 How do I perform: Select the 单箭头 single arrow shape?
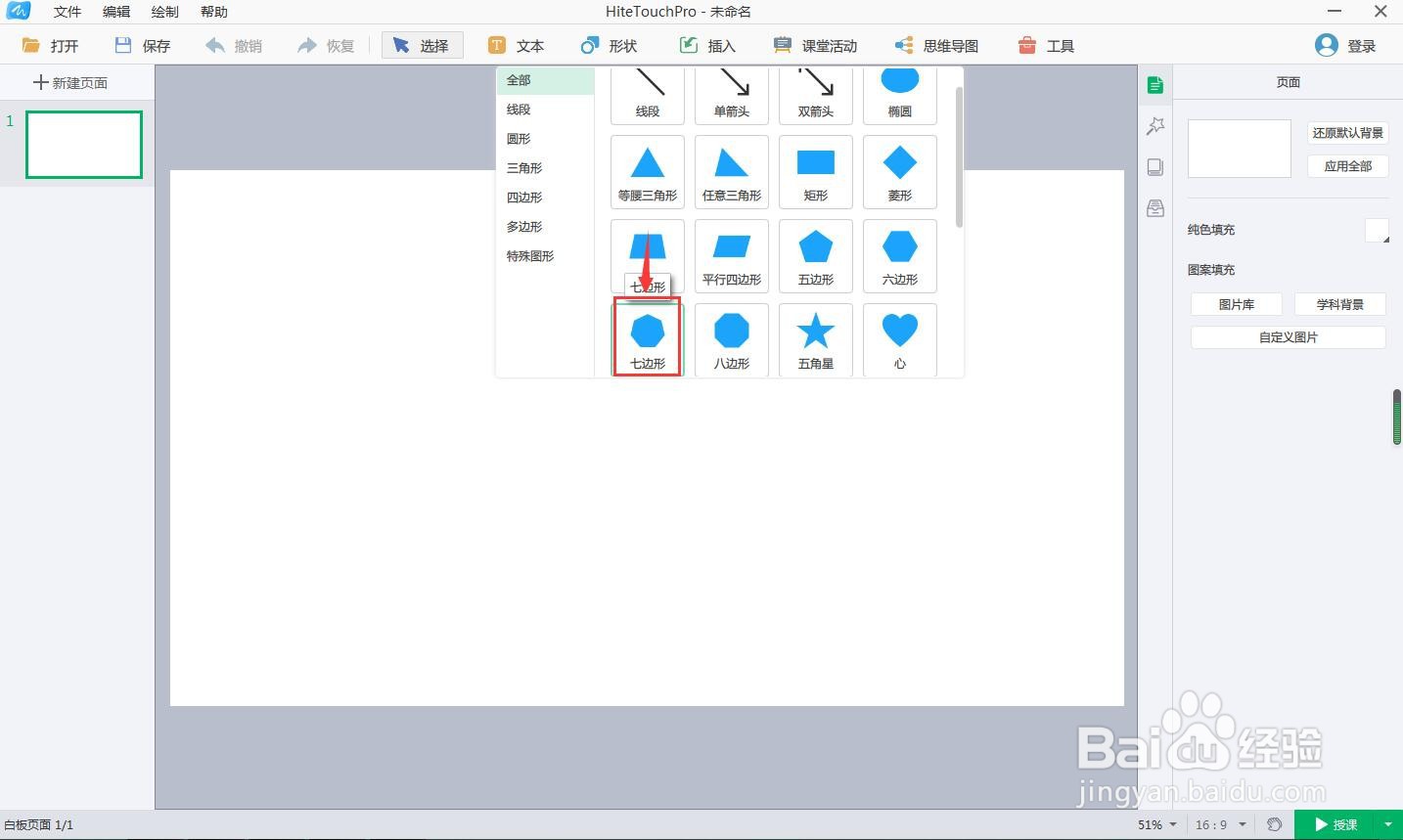click(x=732, y=96)
